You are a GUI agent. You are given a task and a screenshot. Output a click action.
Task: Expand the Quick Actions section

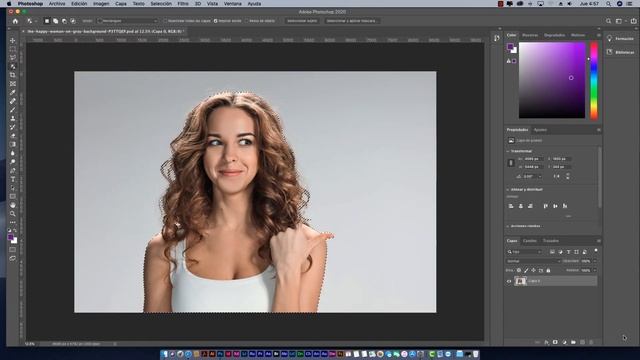click(508, 226)
